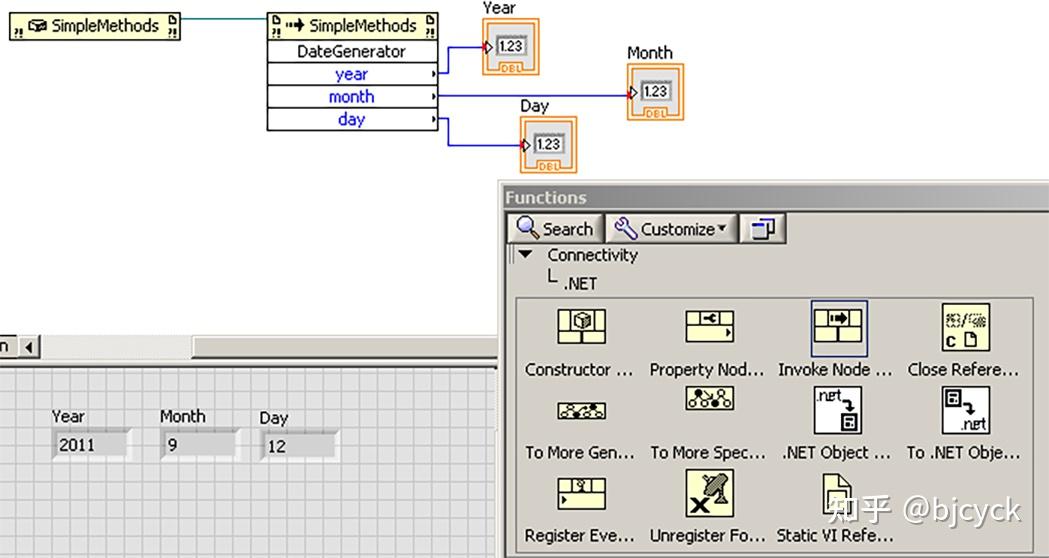
Task: Click the Functions palette title bar
Action: coord(776,198)
